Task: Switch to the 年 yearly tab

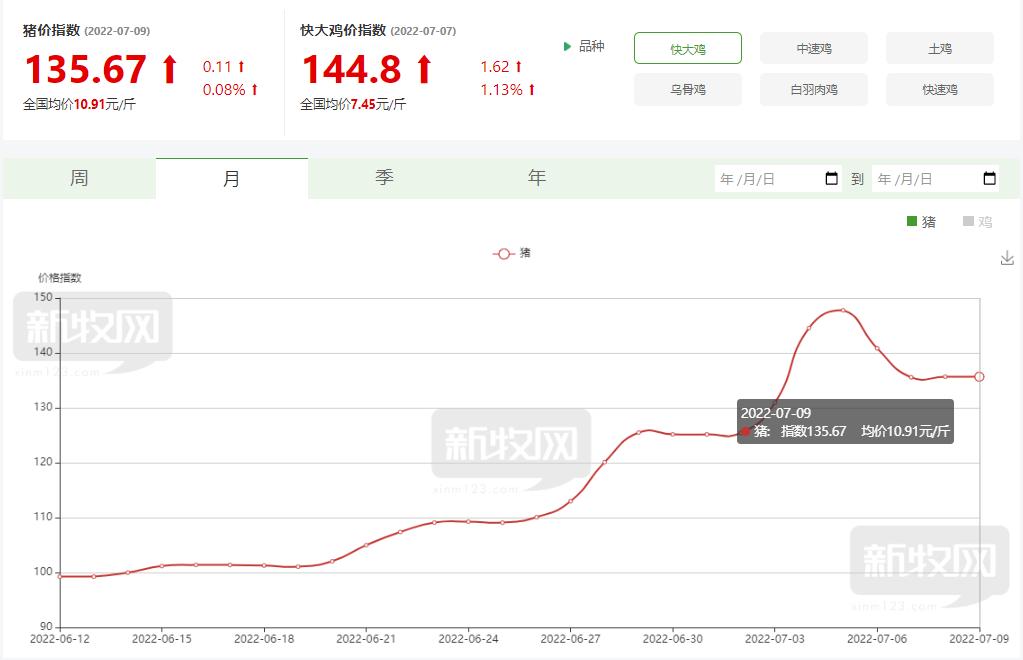Action: (x=537, y=178)
